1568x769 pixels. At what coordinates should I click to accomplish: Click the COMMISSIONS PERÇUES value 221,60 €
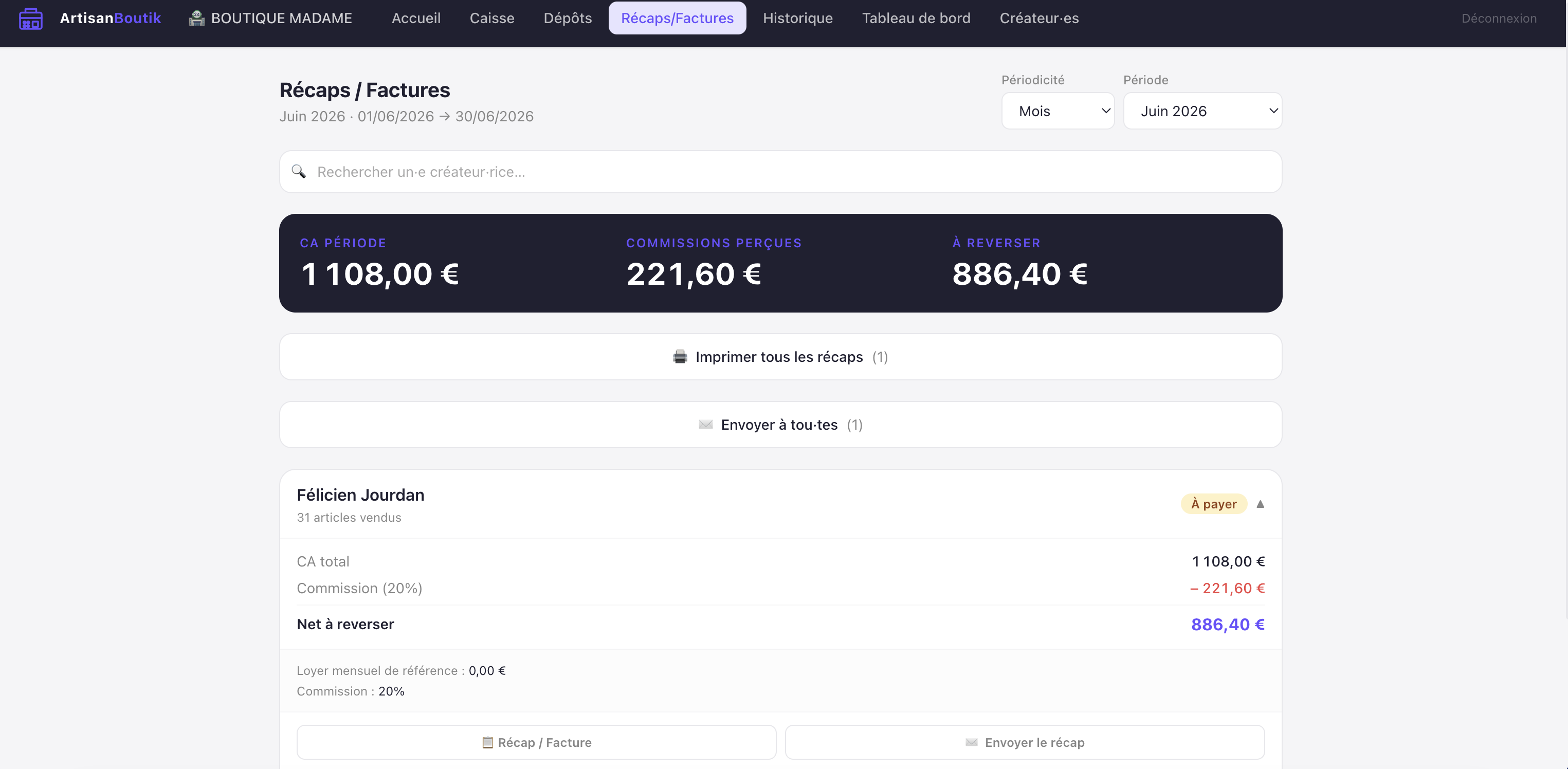click(x=694, y=274)
